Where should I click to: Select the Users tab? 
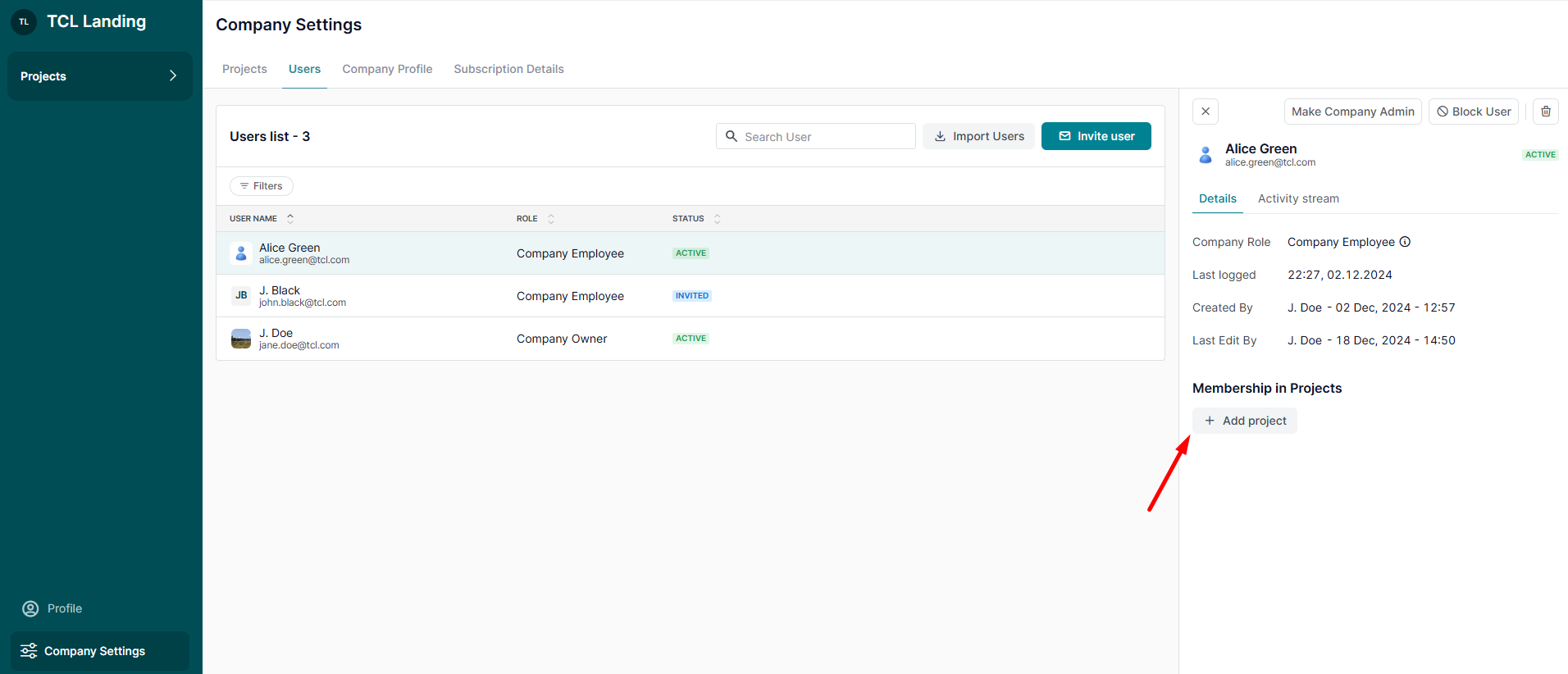(x=304, y=69)
